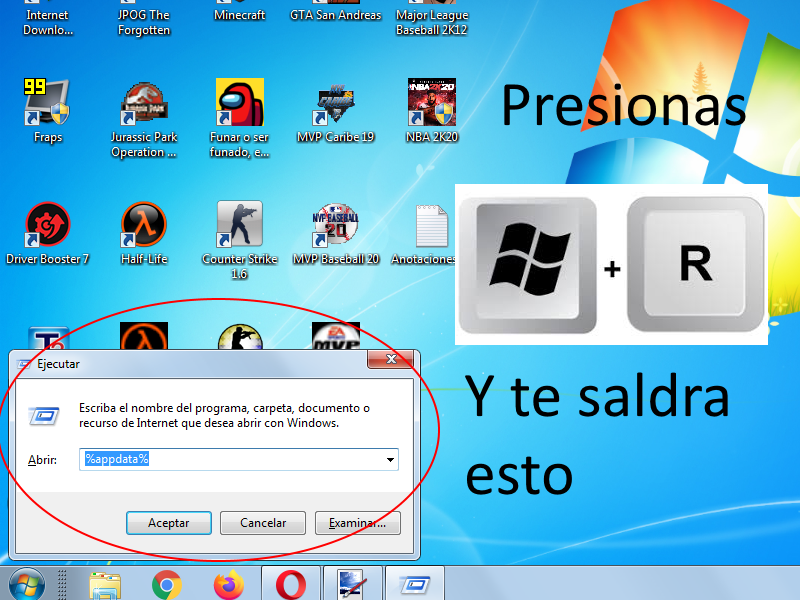The image size is (800, 600).
Task: Select the Half-Life desktop icon
Action: click(143, 227)
